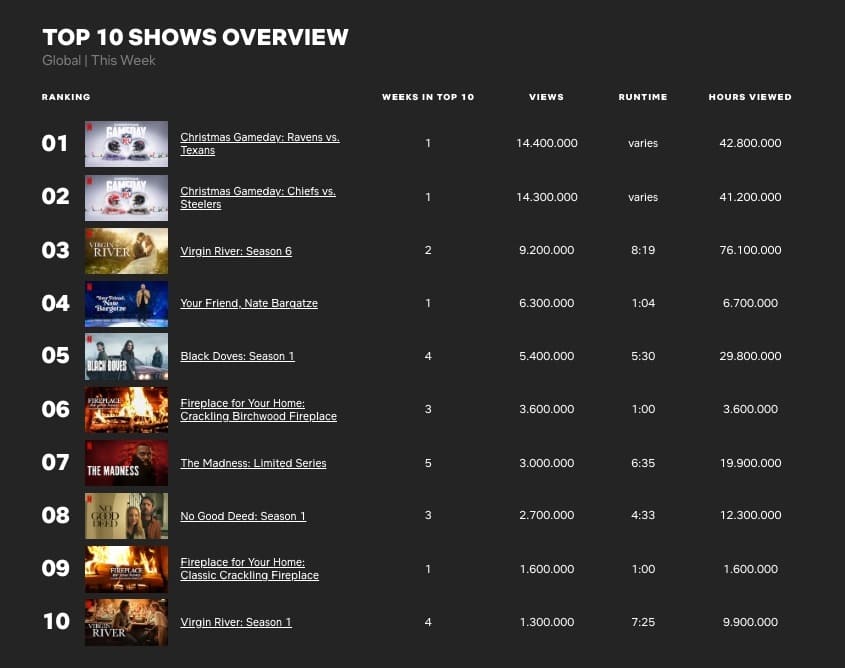Select the No Good Deed thumbnail
The width and height of the screenshot is (845, 668).
point(126,516)
